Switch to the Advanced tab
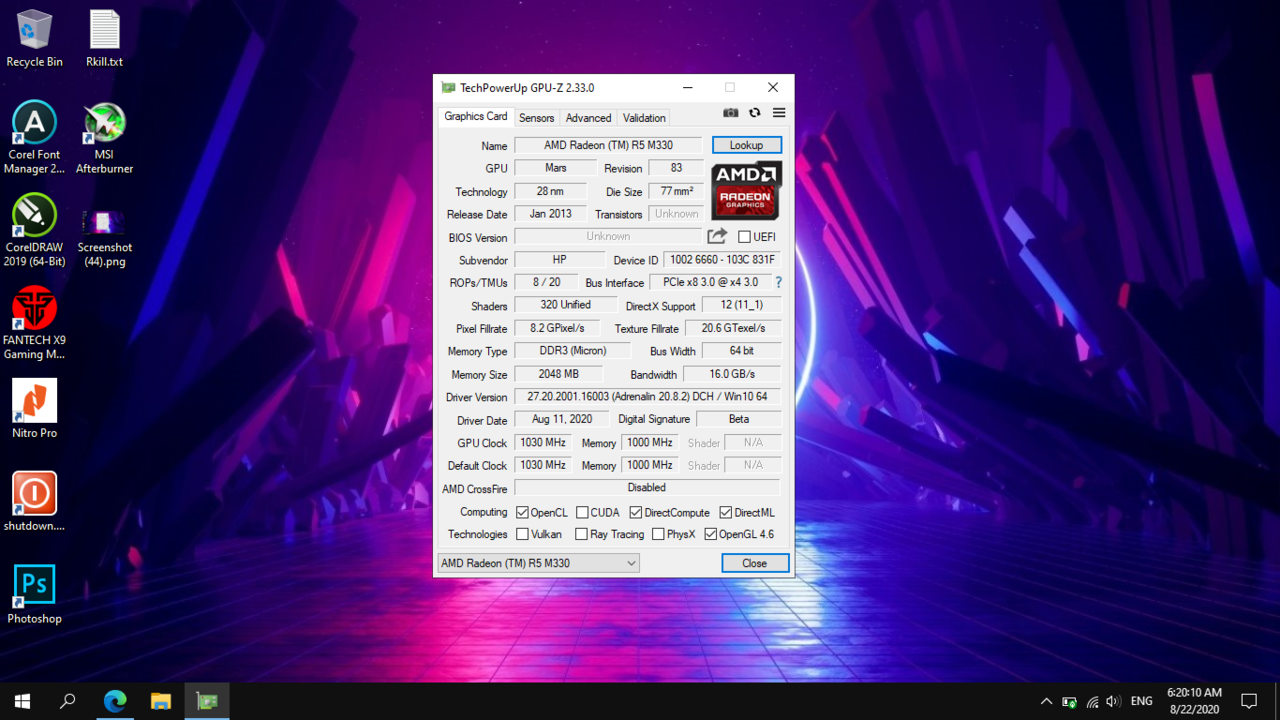 click(588, 118)
